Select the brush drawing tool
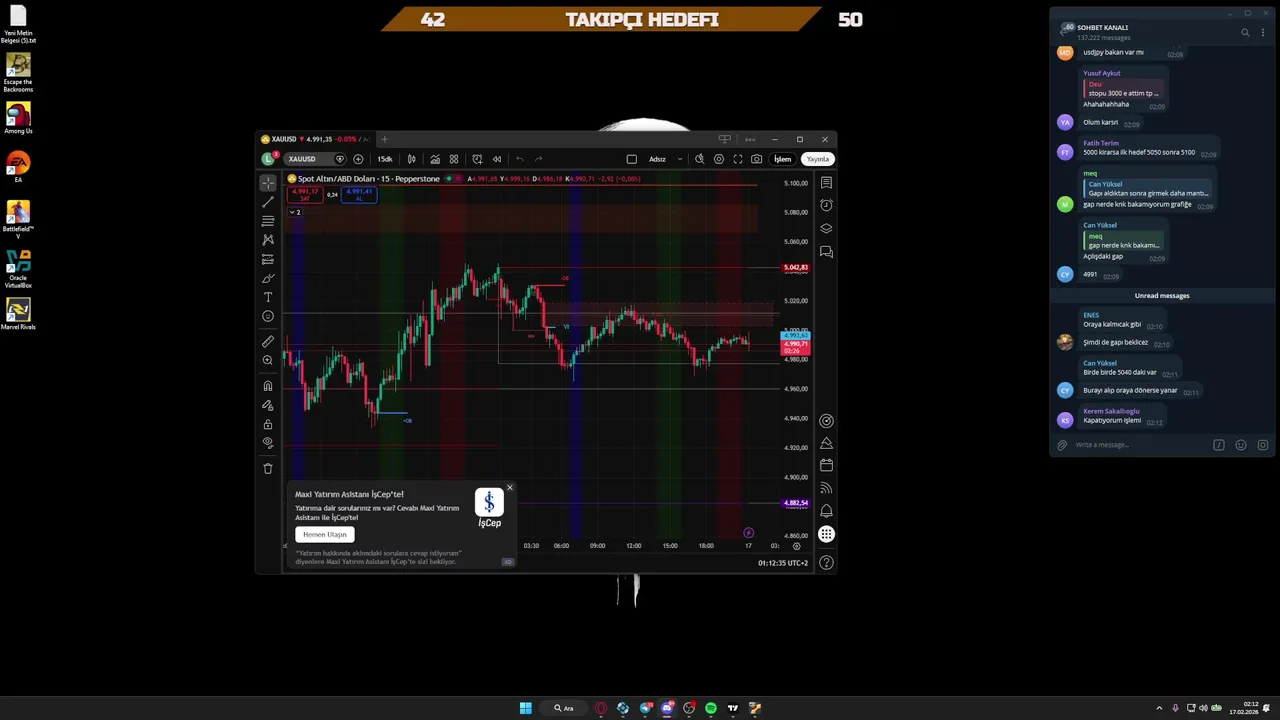The height and width of the screenshot is (720, 1280). (x=268, y=278)
